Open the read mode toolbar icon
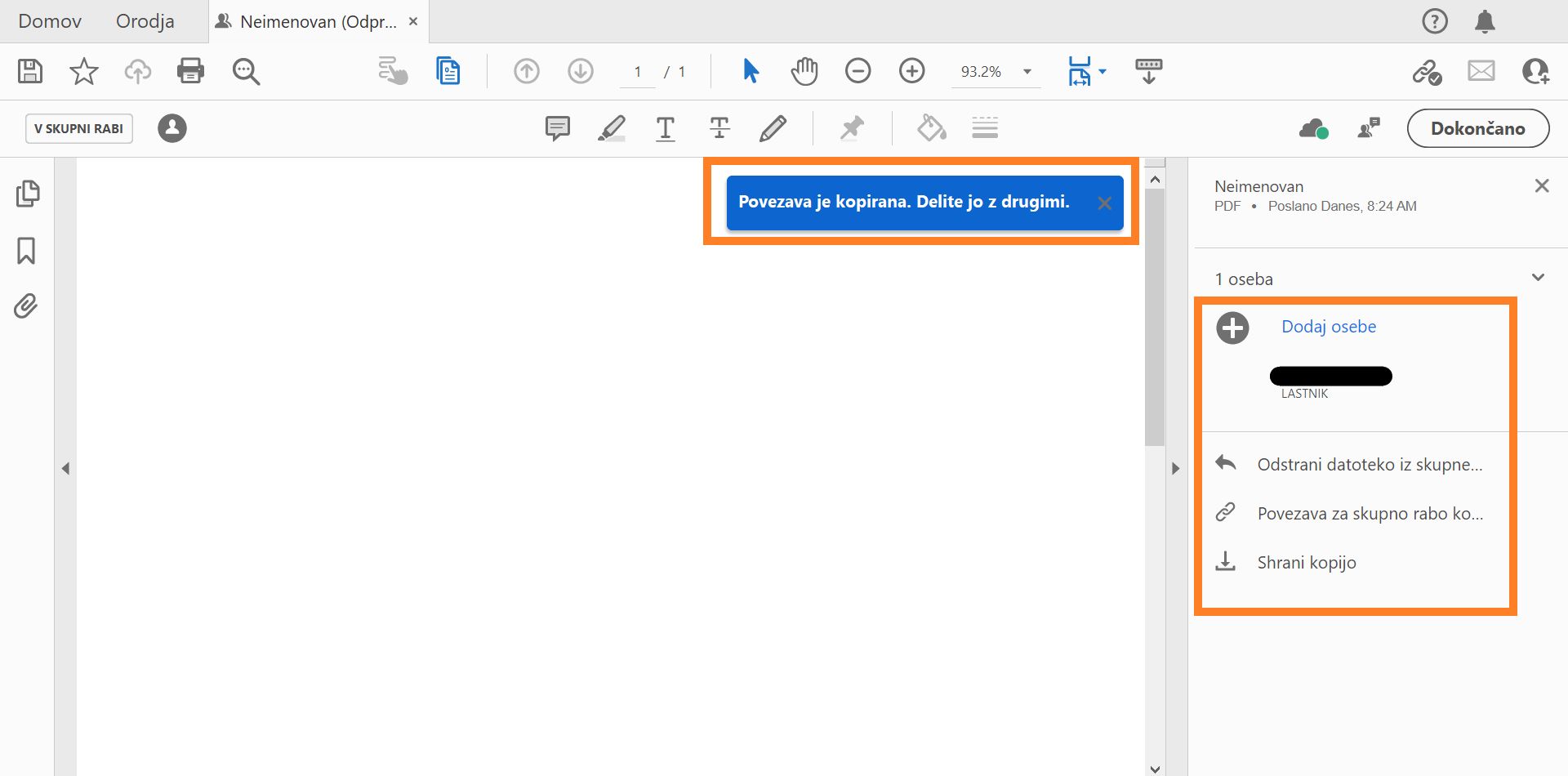The image size is (1568, 776). tap(1148, 71)
